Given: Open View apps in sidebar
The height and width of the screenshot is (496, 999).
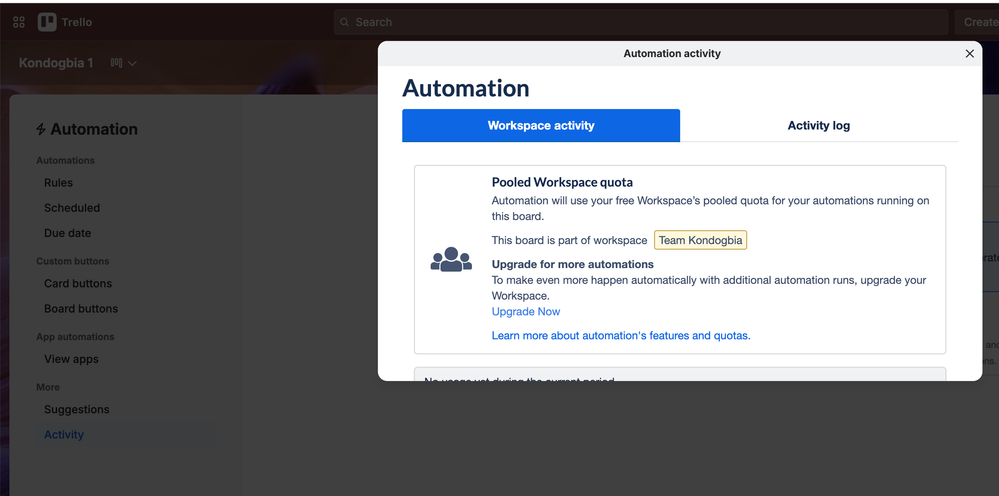Looking at the screenshot, I should click(x=71, y=359).
